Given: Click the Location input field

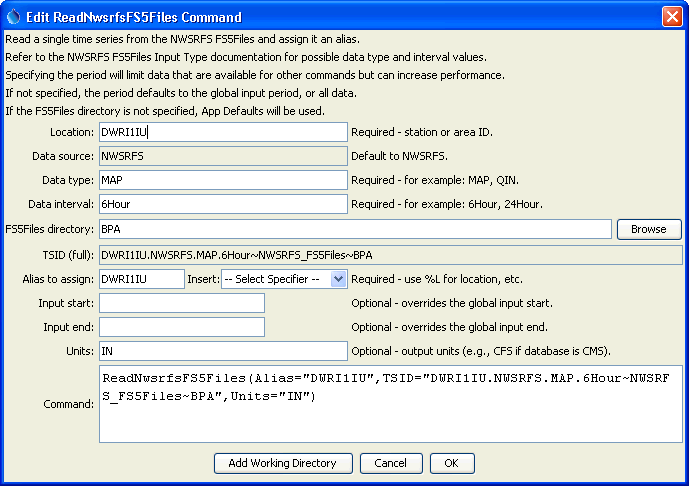Looking at the screenshot, I should pyautogui.click(x=223, y=132).
